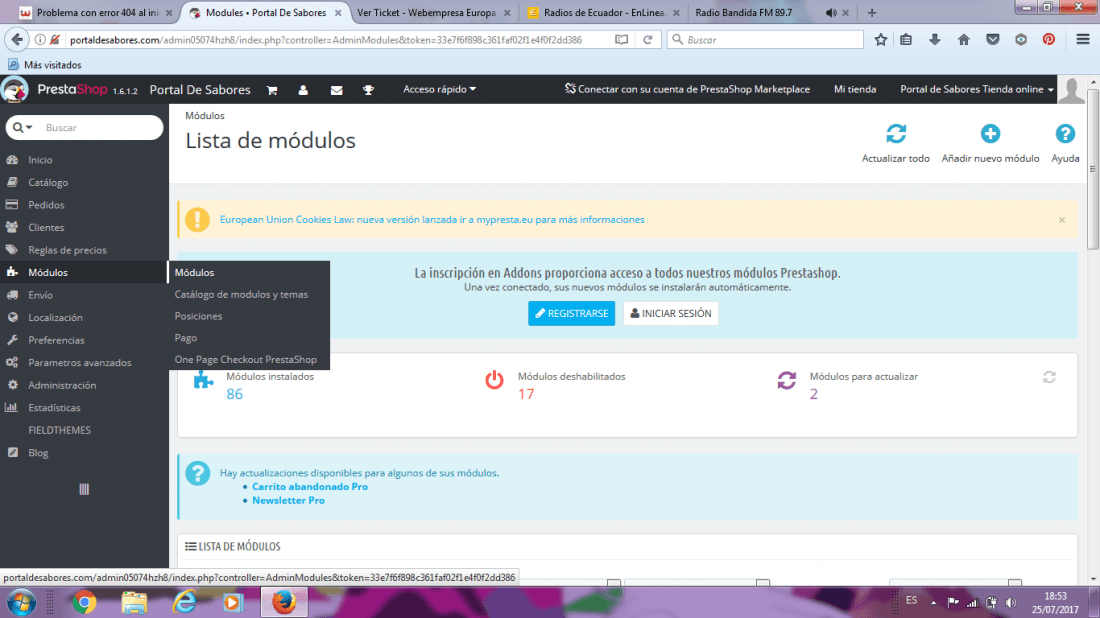Open the sidebar search type dropdown
Image resolution: width=1100 pixels, height=618 pixels.
point(22,128)
